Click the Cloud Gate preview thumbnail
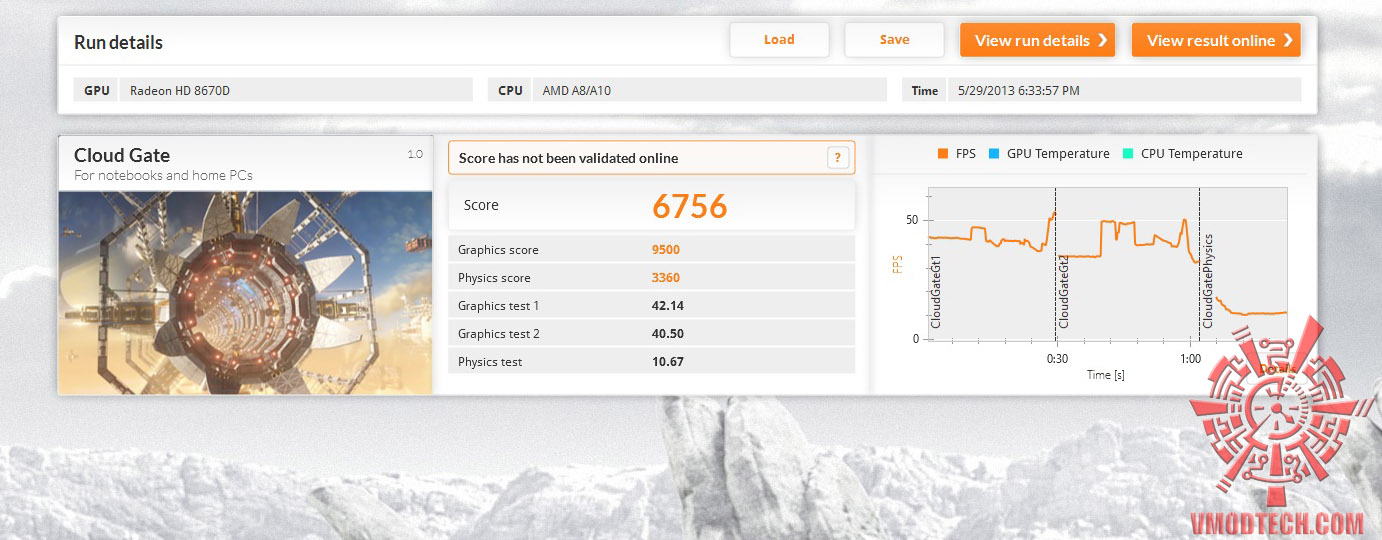 tap(245, 292)
